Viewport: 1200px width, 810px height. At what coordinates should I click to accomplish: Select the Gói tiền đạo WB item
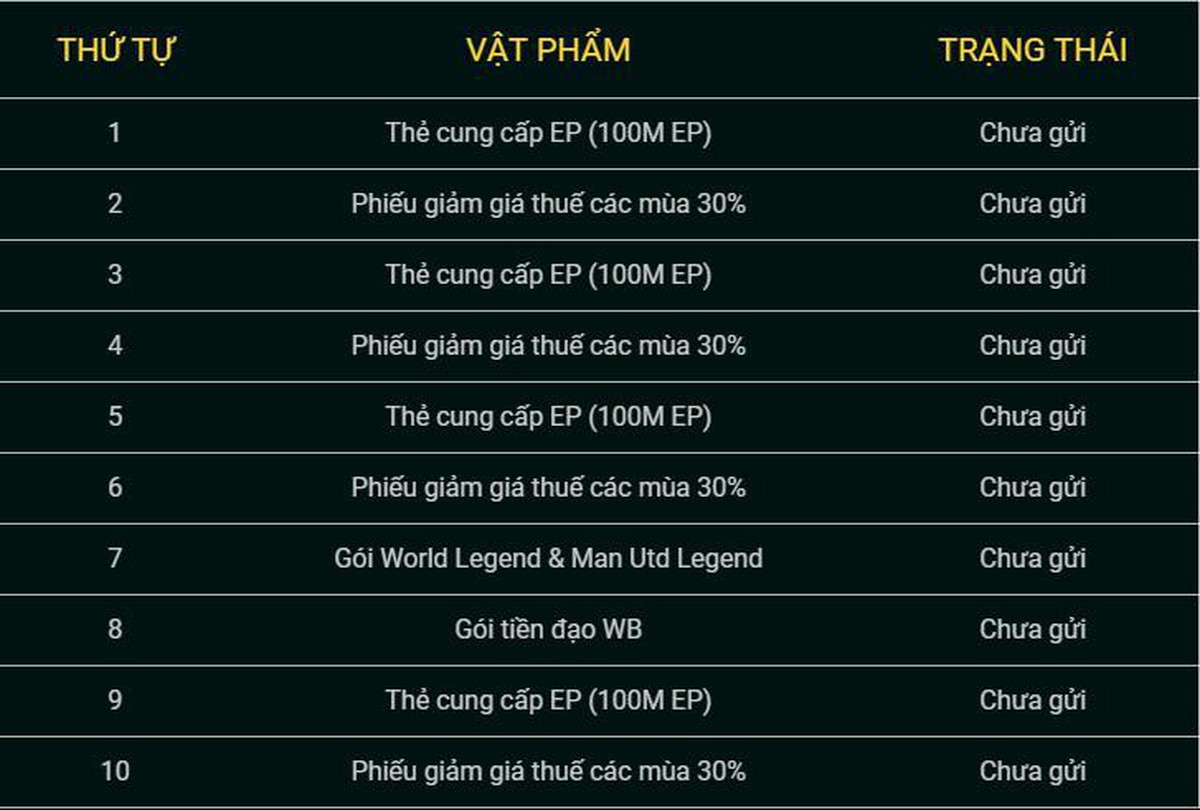coord(548,630)
